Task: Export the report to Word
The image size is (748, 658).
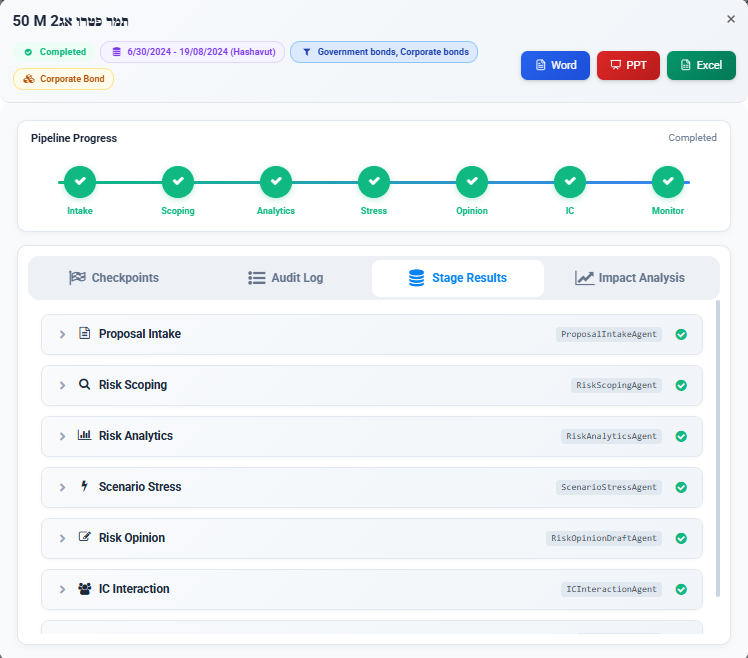Action: click(x=555, y=65)
